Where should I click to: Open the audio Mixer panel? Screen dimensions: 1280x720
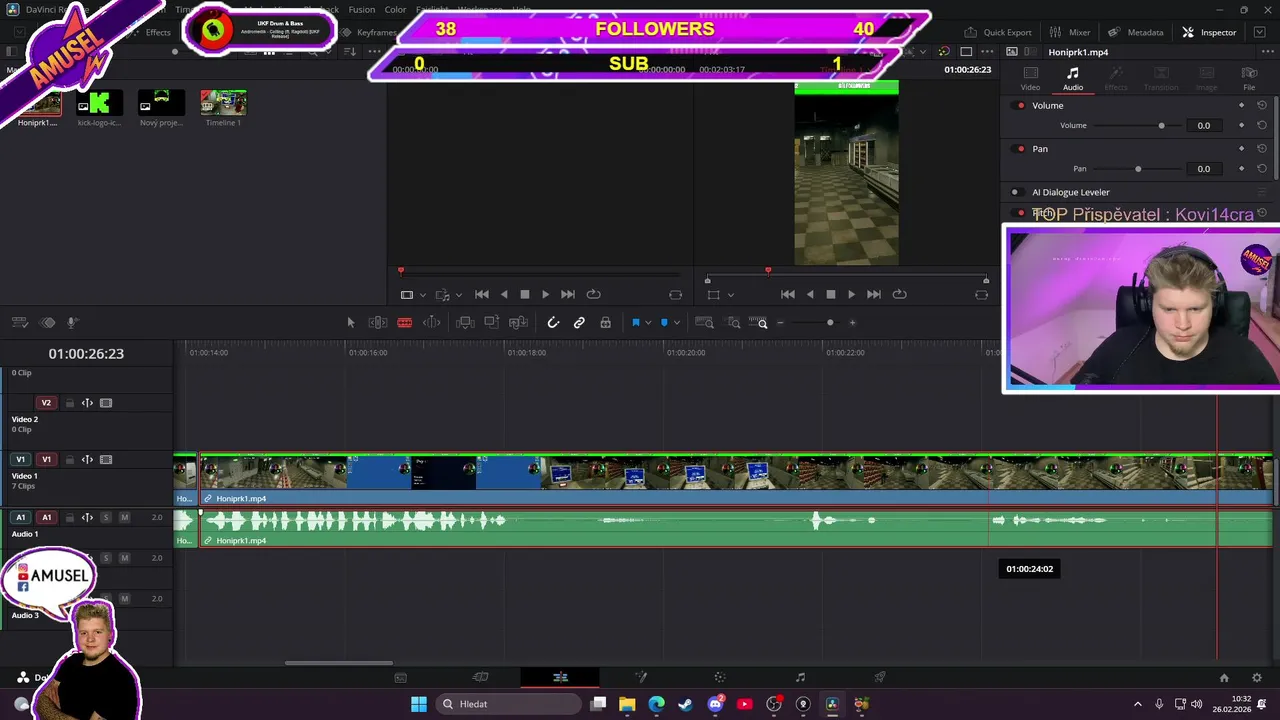point(1070,32)
